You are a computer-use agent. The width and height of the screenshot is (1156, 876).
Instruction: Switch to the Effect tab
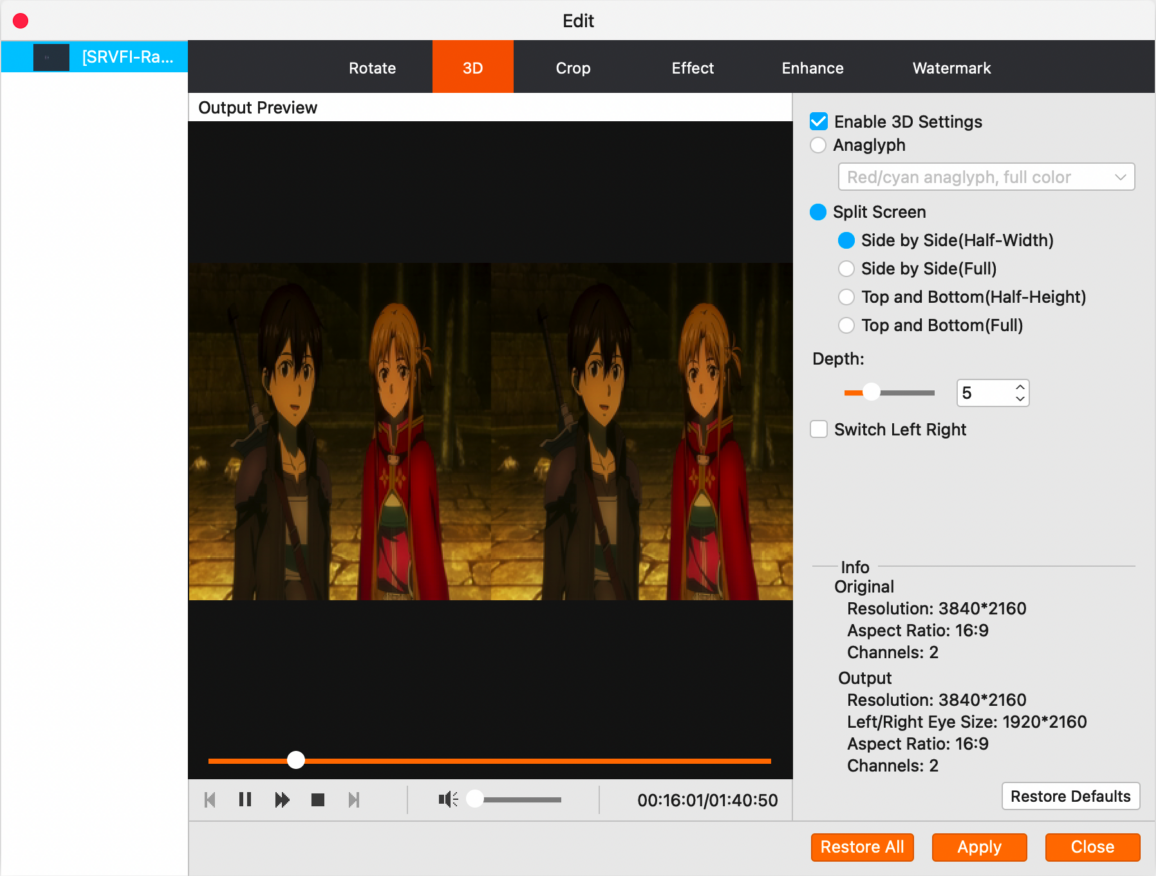coord(692,68)
